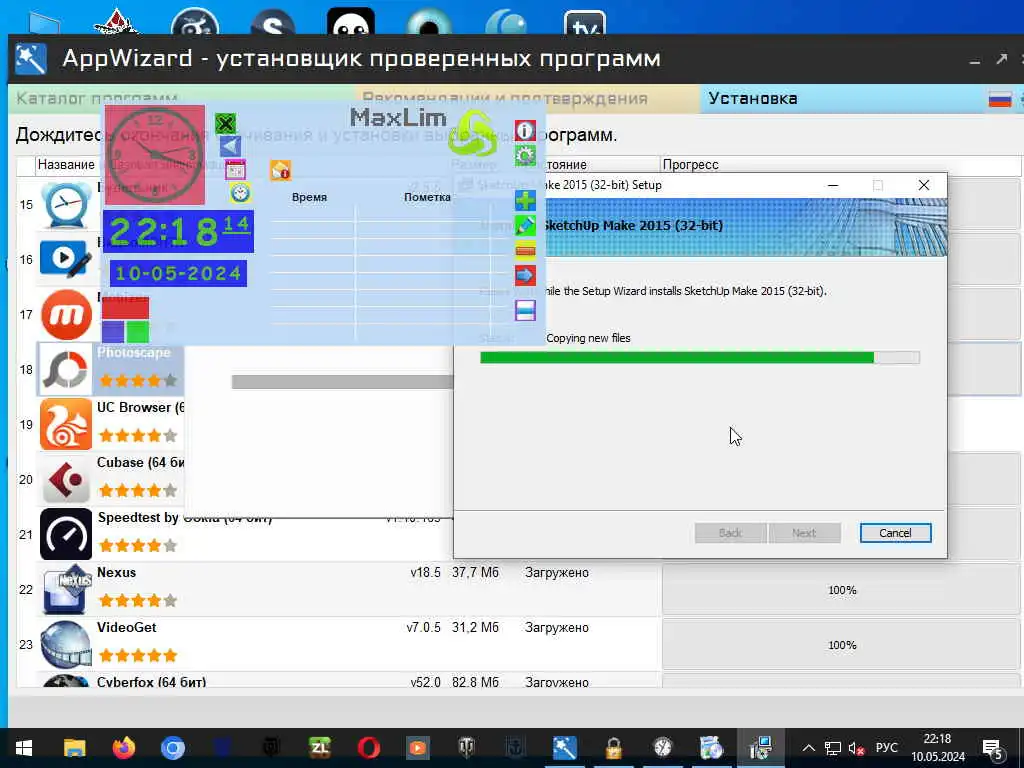Click the Mobizen app icon in row 17
The height and width of the screenshot is (768, 1024).
(x=65, y=315)
